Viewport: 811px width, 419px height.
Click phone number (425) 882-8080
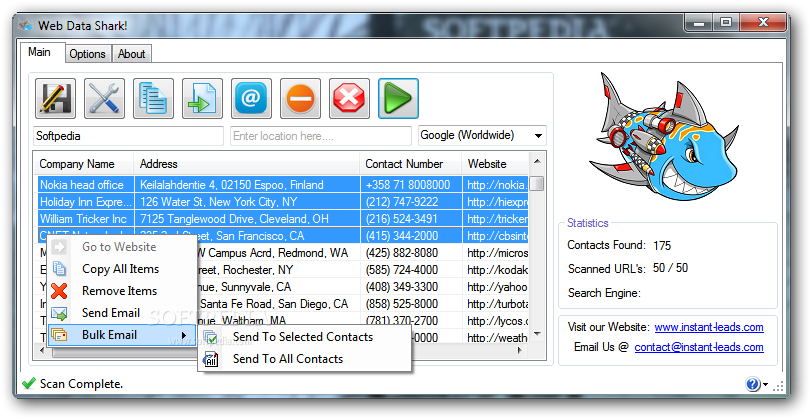point(401,253)
